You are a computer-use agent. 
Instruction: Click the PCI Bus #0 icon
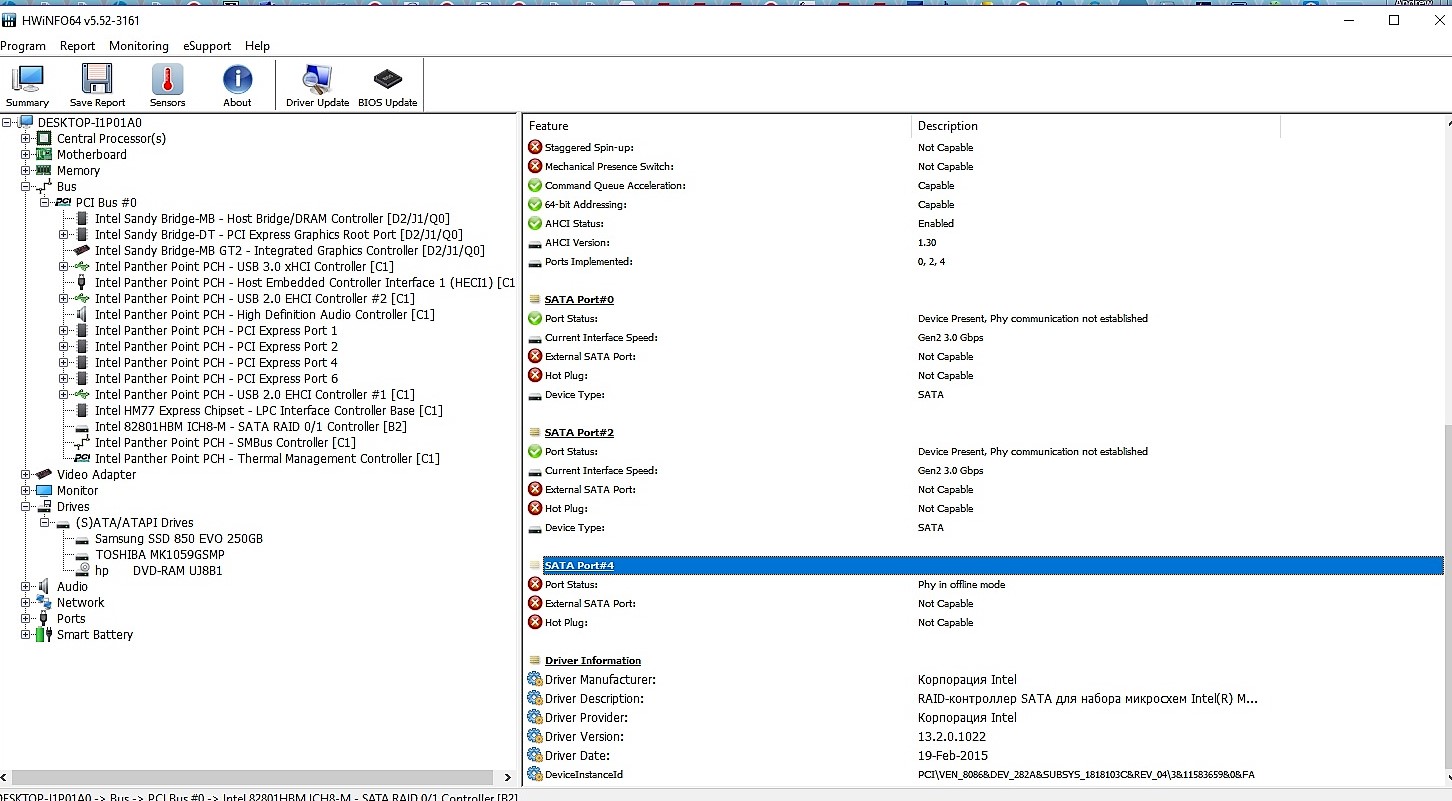pos(63,202)
